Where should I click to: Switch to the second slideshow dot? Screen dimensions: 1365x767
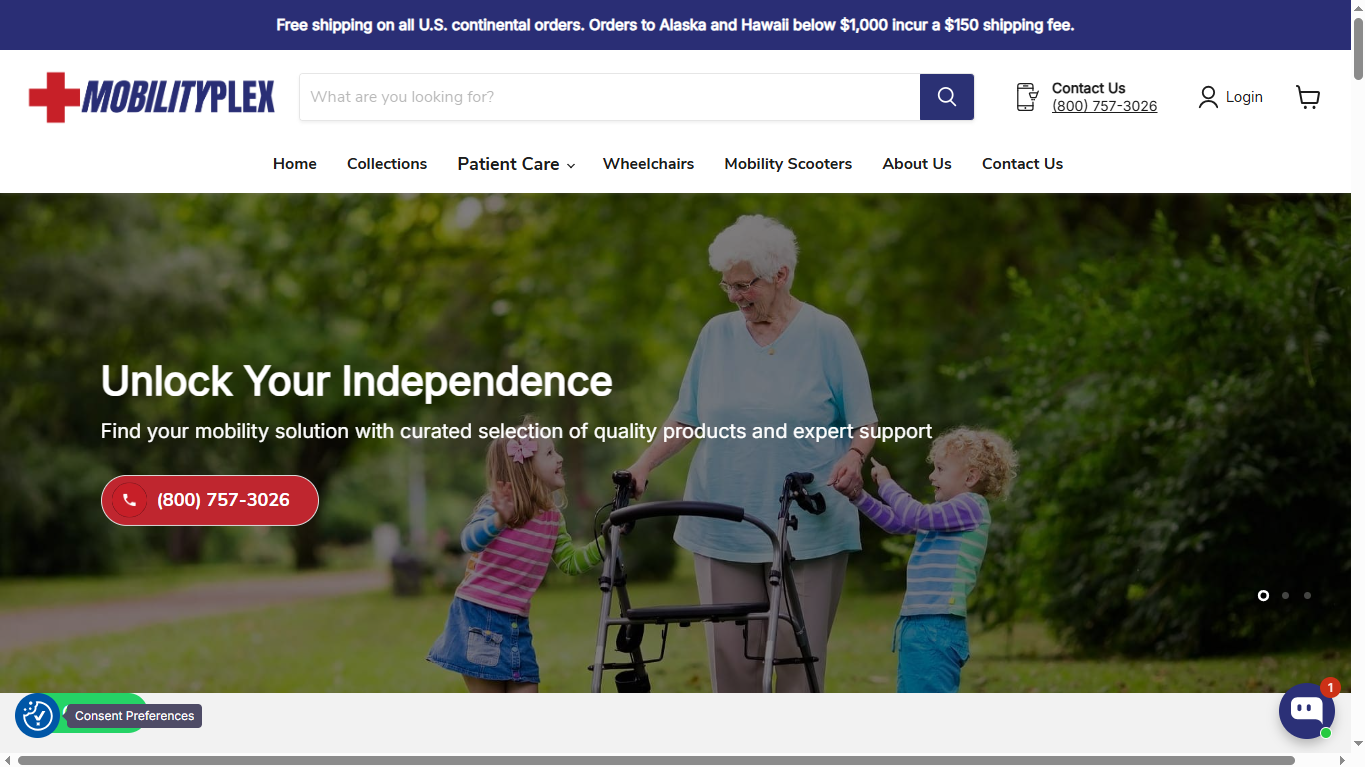(x=1285, y=596)
